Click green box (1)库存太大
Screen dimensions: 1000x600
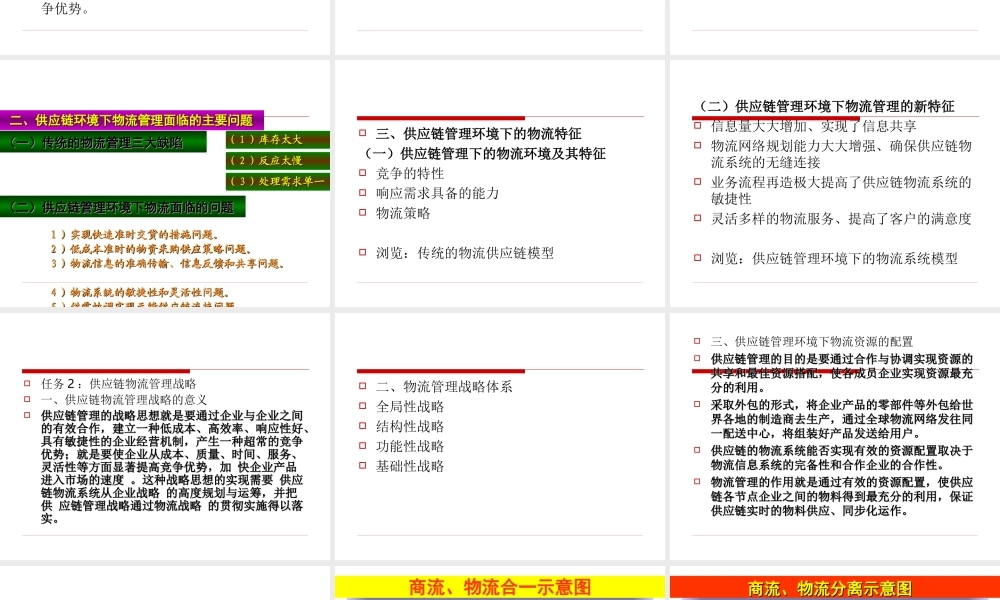point(277,140)
